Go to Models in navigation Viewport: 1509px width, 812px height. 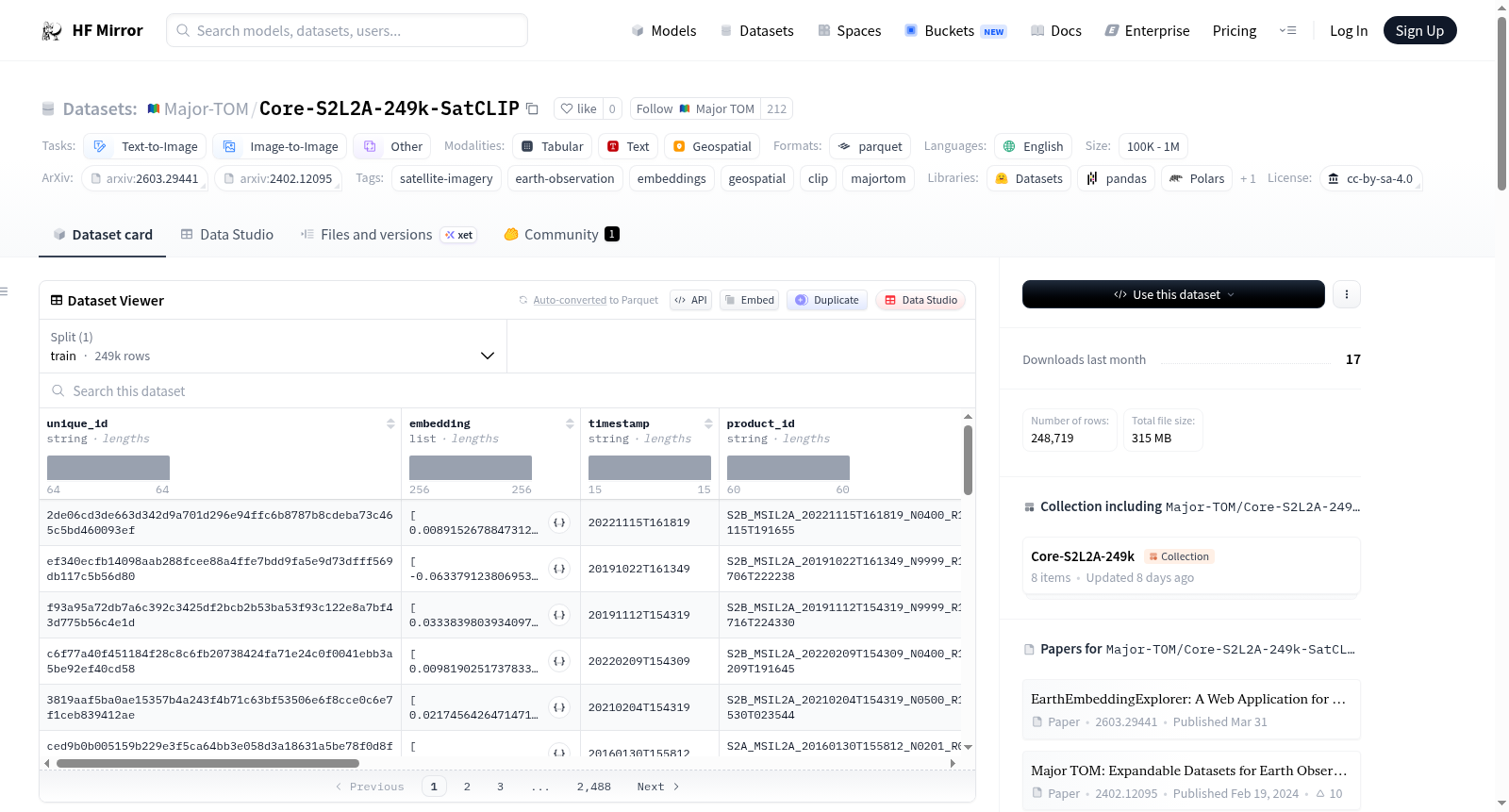(x=664, y=31)
